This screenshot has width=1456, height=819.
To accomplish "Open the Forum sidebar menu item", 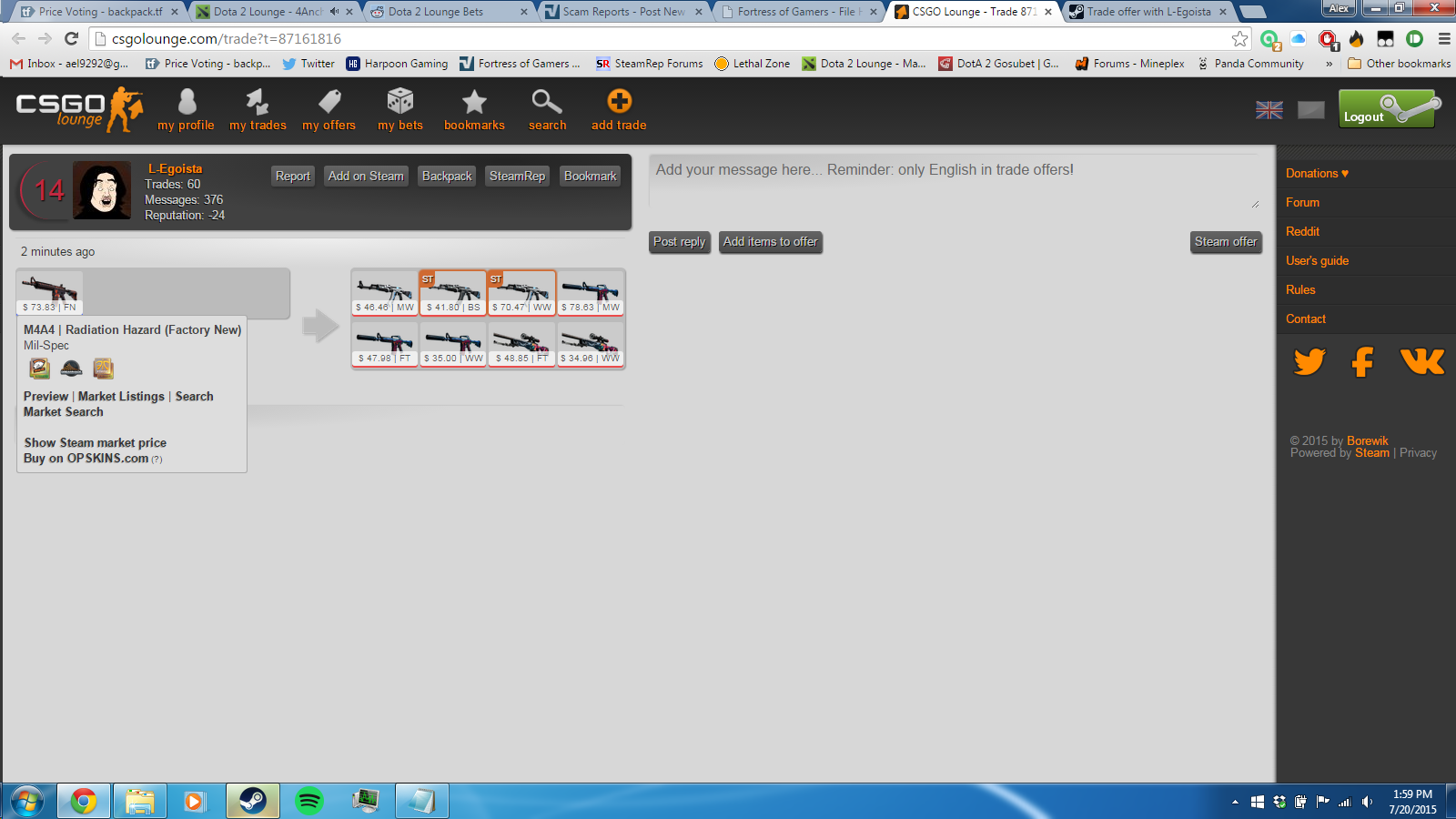I will click(x=1302, y=203).
